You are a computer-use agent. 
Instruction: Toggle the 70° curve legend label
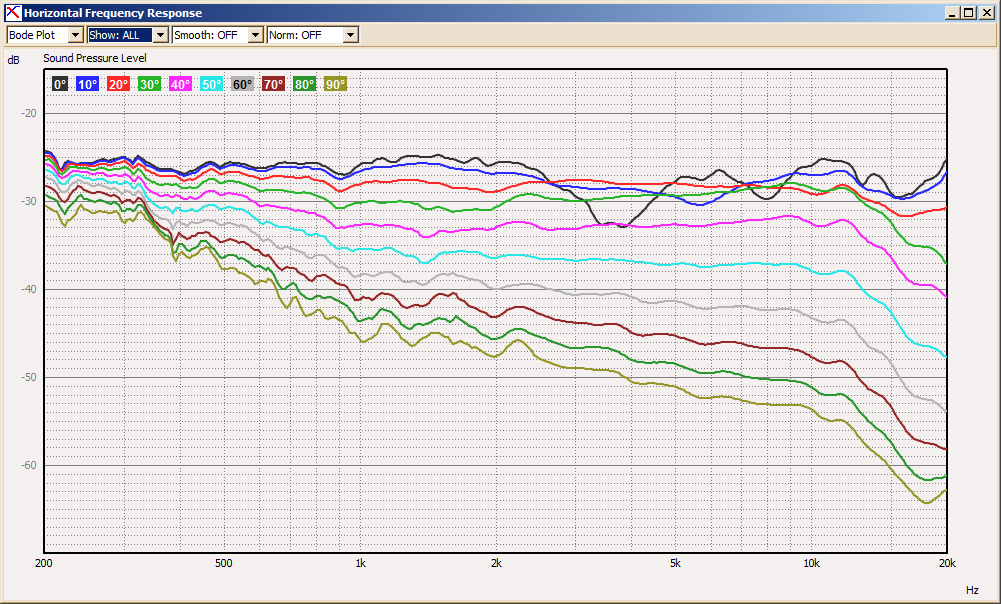[273, 84]
